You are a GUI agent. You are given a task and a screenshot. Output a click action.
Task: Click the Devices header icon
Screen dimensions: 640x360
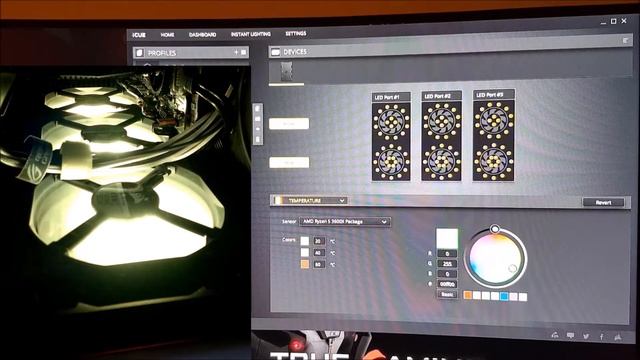tap(276, 52)
